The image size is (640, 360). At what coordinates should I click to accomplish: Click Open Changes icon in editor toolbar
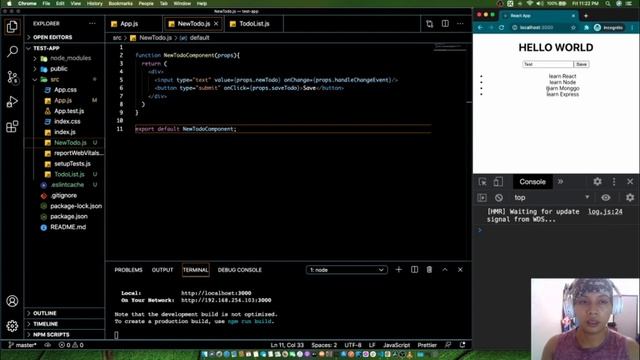[x=429, y=24]
